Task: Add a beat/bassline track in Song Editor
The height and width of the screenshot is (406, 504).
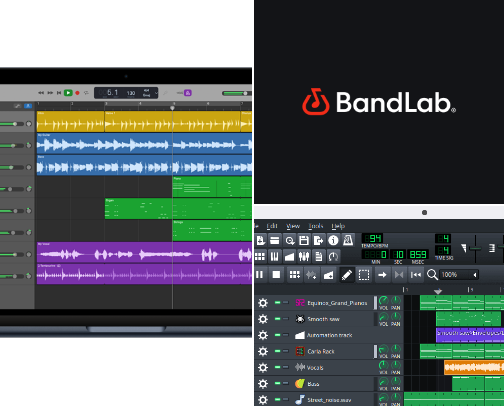Action: 294,275
